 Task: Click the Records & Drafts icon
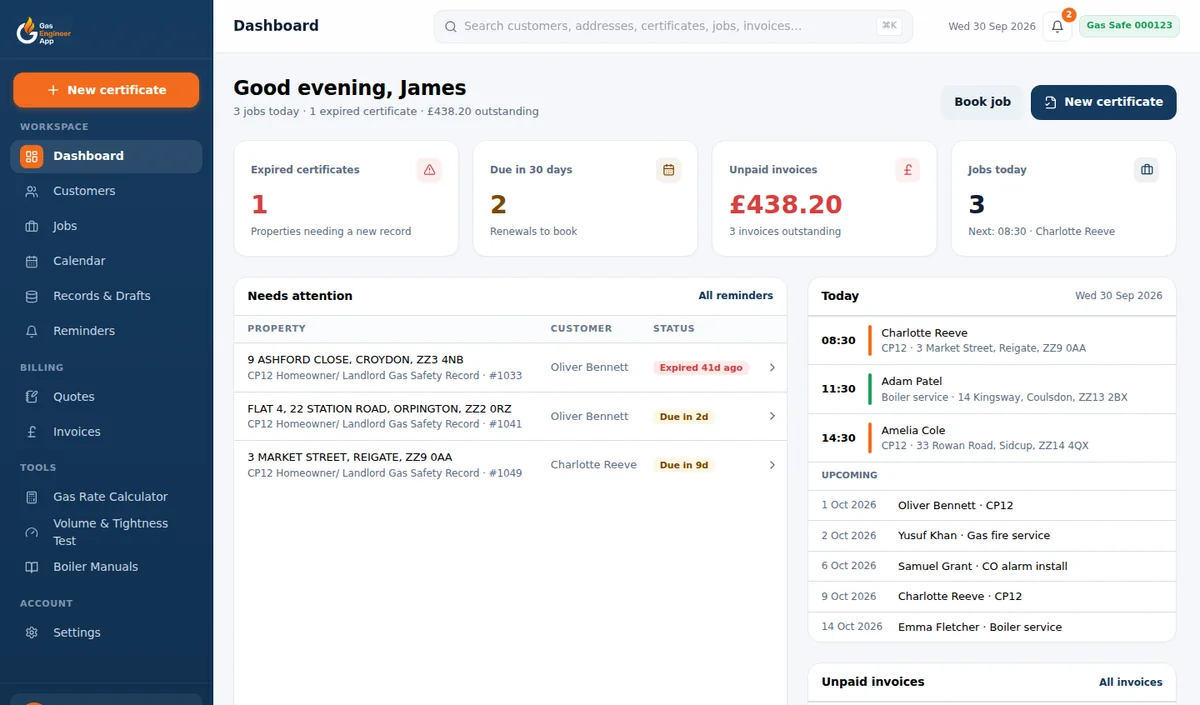click(32, 296)
